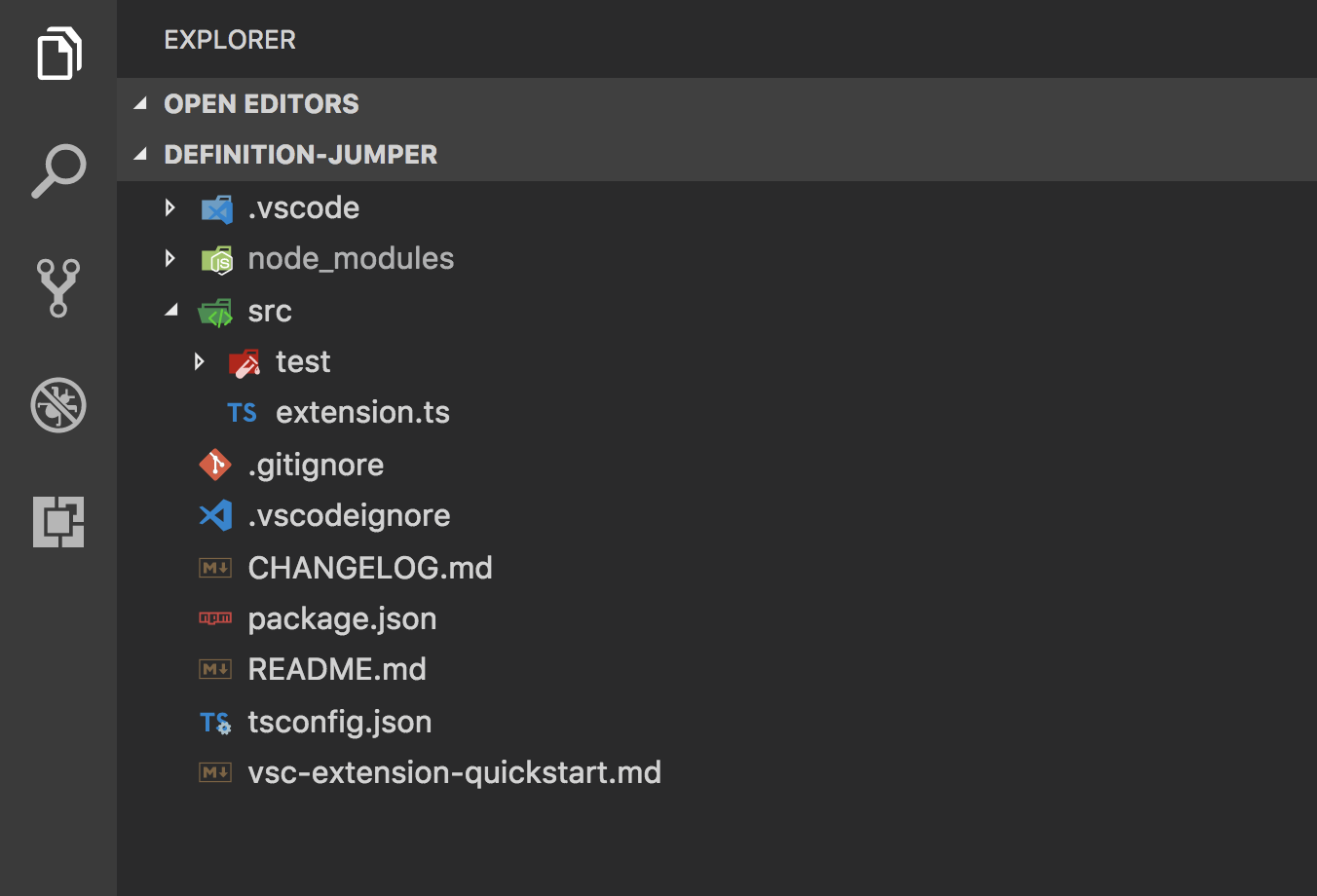Screen dimensions: 1317x896
Task: Open the README.md file
Action: [x=337, y=669]
